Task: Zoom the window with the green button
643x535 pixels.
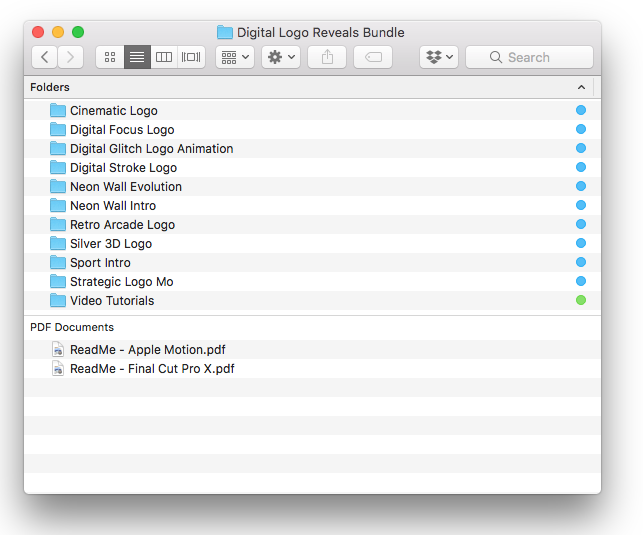Action: coord(78,32)
